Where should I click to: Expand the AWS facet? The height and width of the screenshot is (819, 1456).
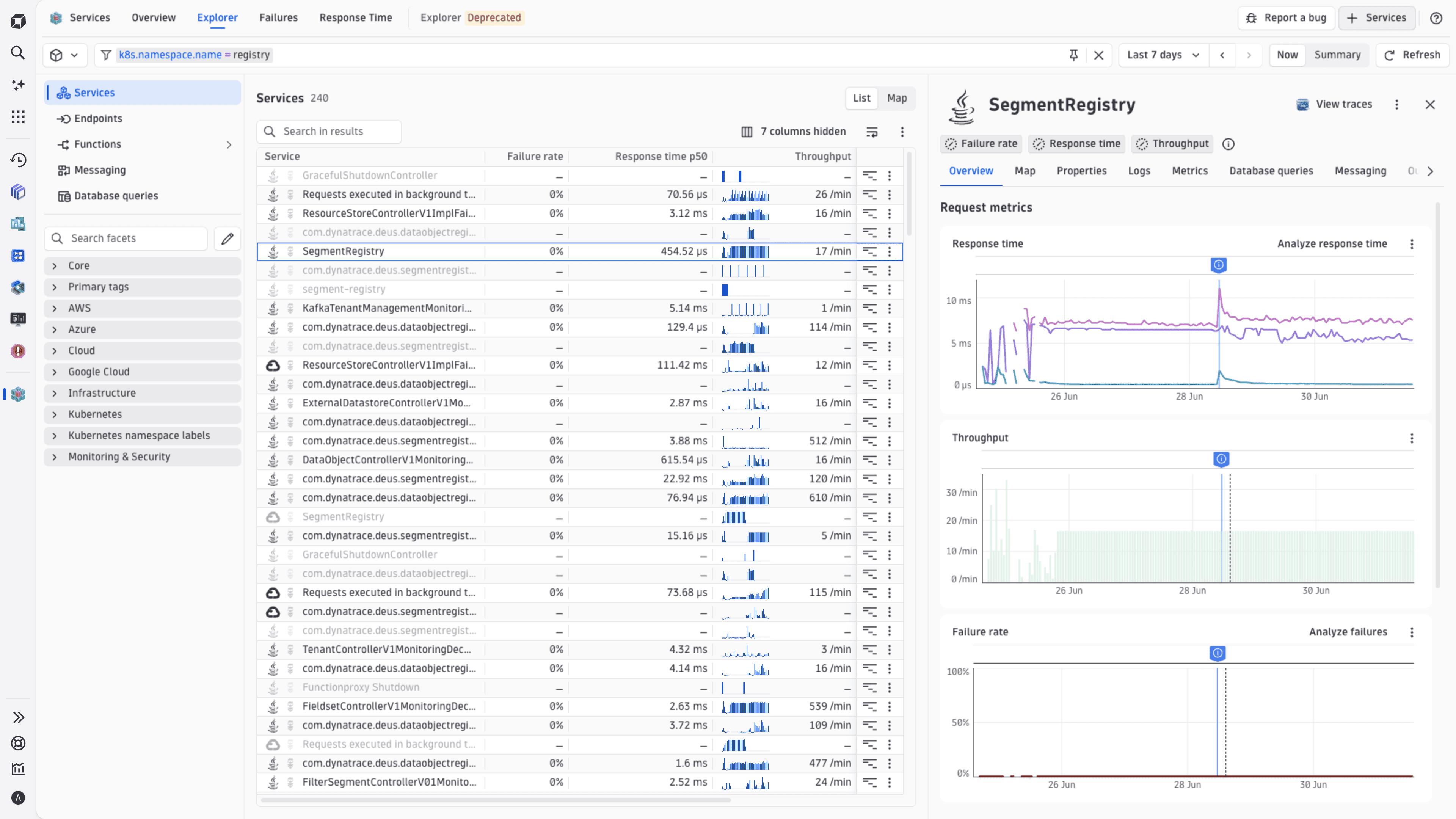[x=143, y=309]
